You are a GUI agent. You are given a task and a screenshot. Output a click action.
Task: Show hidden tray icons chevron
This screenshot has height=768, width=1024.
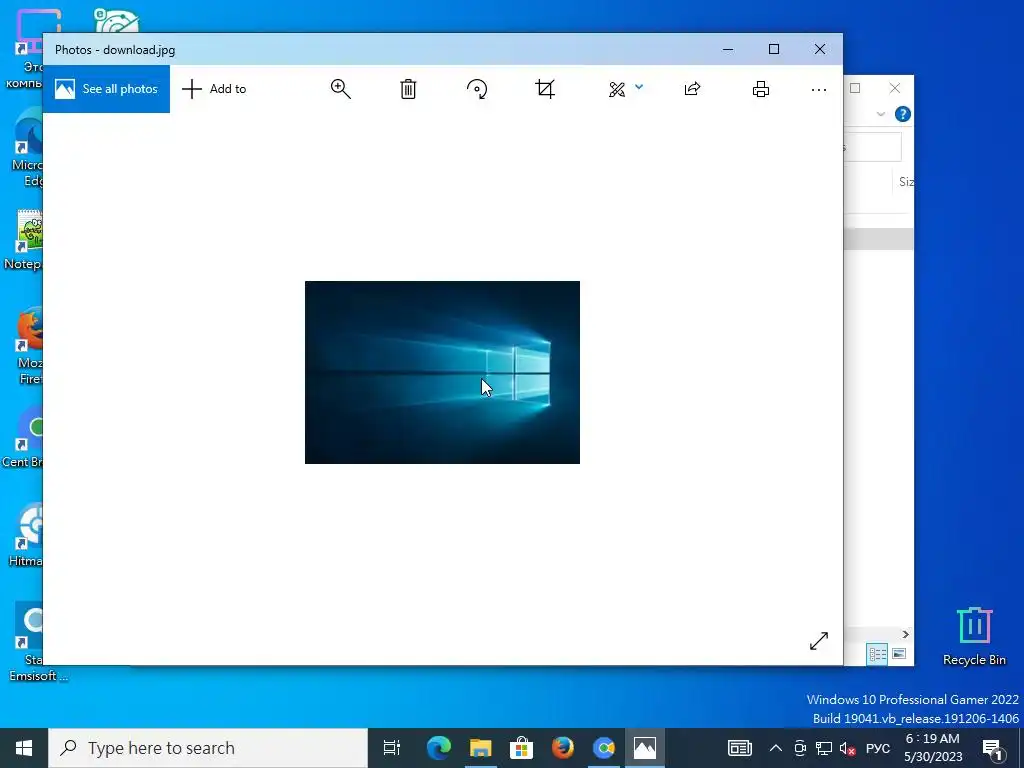tap(776, 748)
